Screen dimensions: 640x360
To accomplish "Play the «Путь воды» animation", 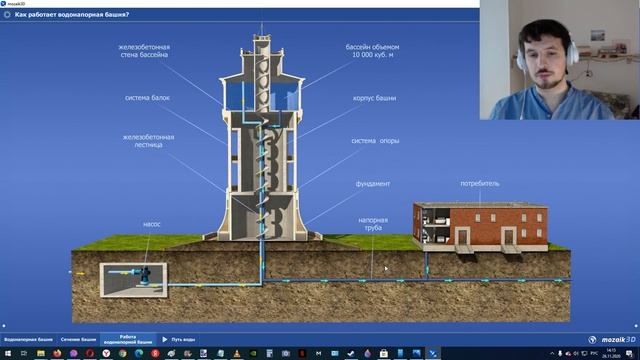I will coord(179,339).
